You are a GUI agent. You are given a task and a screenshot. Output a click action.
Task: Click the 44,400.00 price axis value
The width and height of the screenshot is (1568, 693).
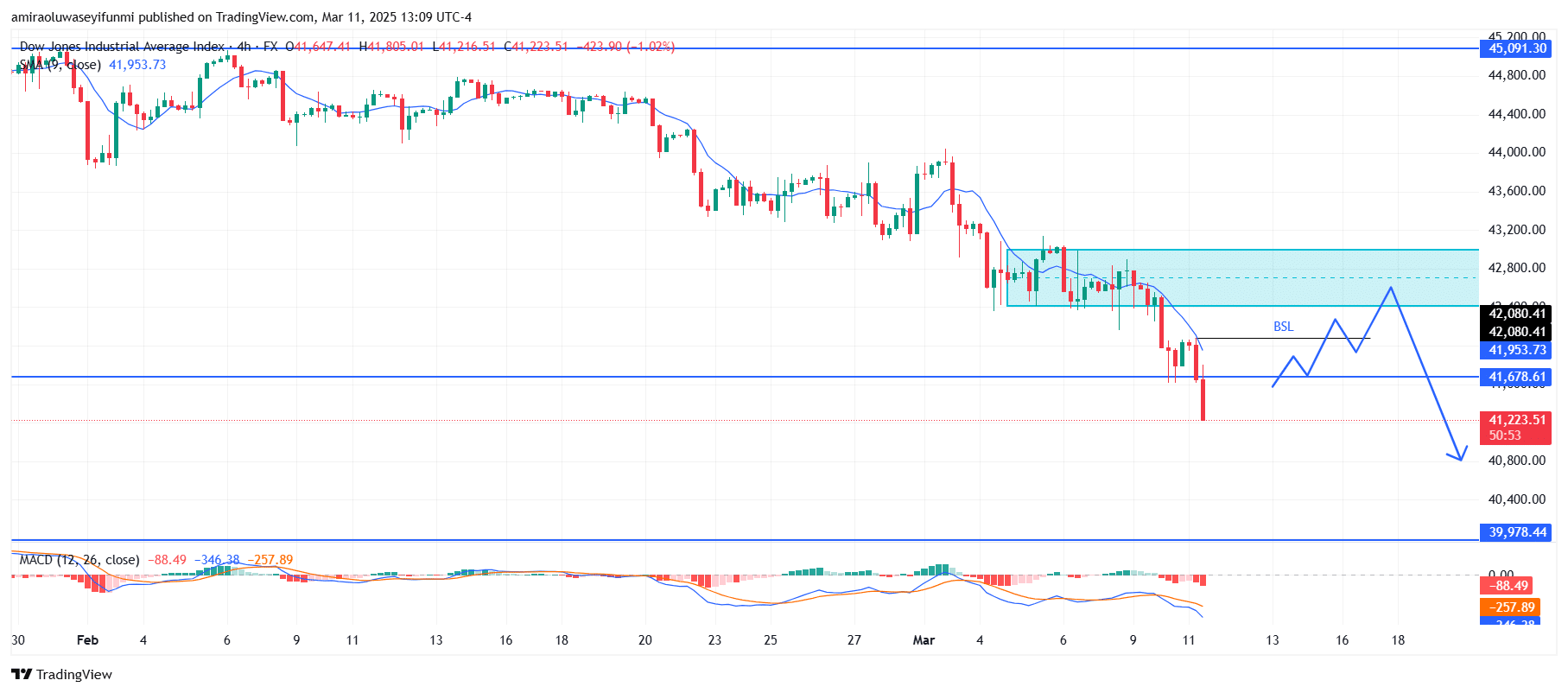(x=1517, y=114)
